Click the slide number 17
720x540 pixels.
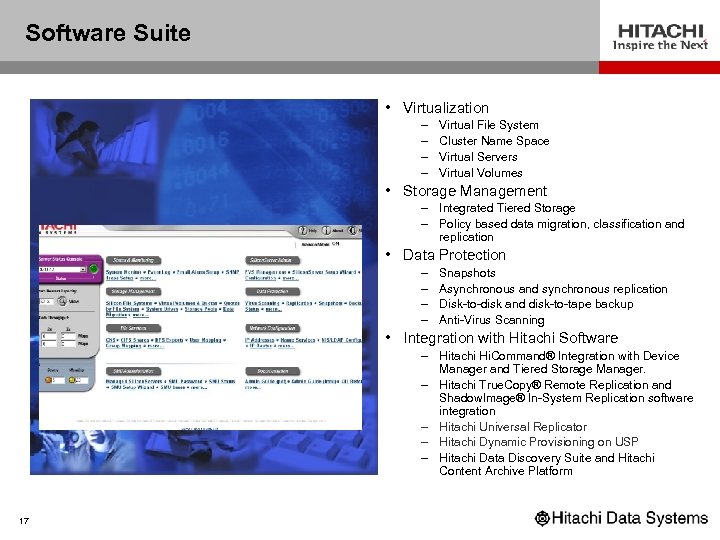click(24, 521)
